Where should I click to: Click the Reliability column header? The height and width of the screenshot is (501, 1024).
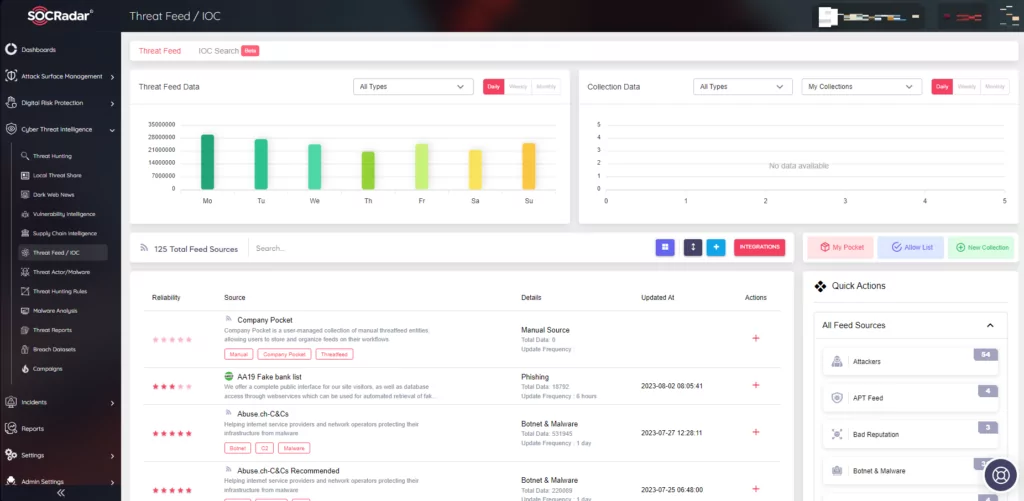click(166, 298)
